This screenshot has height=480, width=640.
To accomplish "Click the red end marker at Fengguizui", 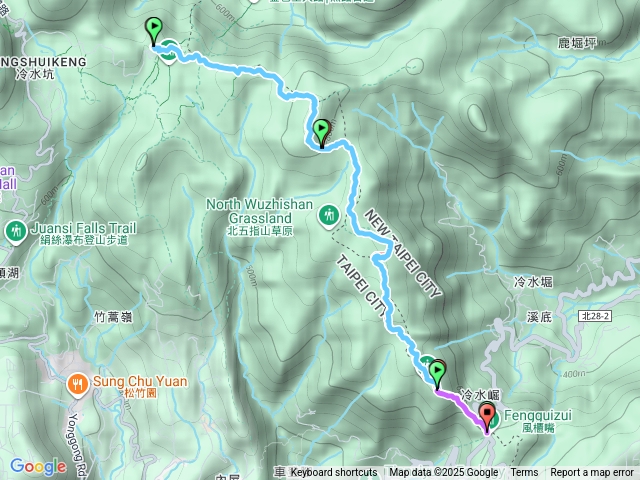I will pos(487,417).
